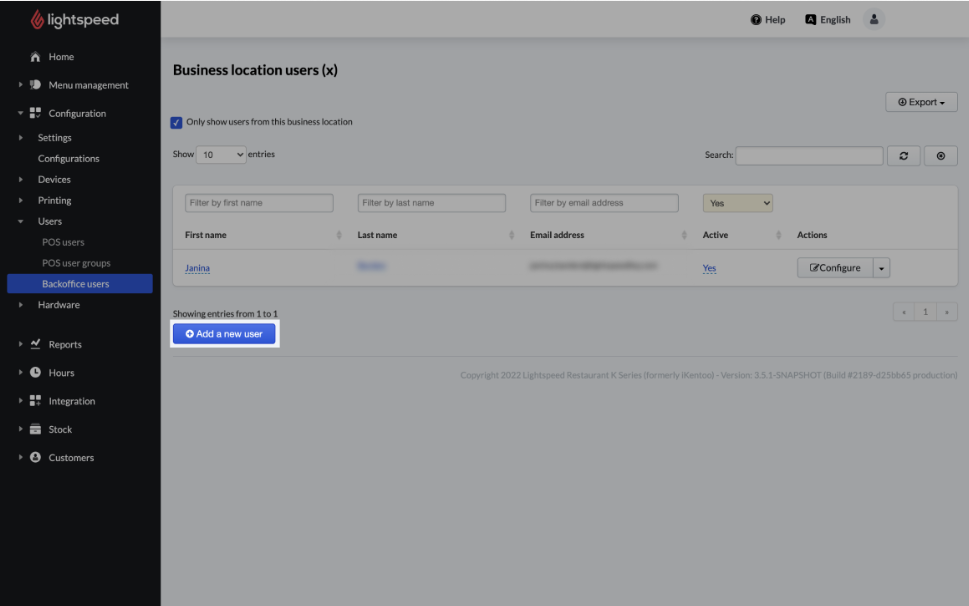Image resolution: width=969 pixels, height=606 pixels.
Task: Sort table by First name column
Action: (206, 235)
